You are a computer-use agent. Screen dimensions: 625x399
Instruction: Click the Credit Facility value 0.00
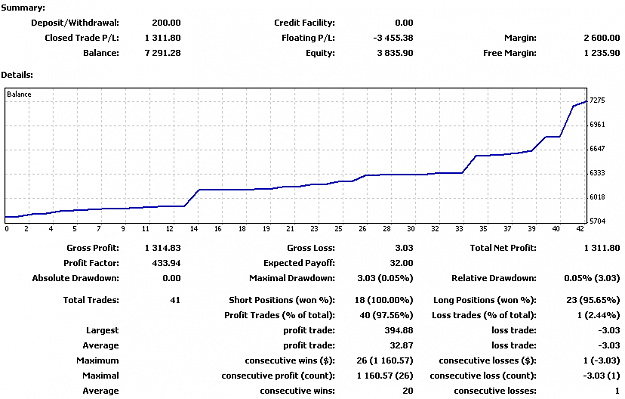[x=404, y=23]
